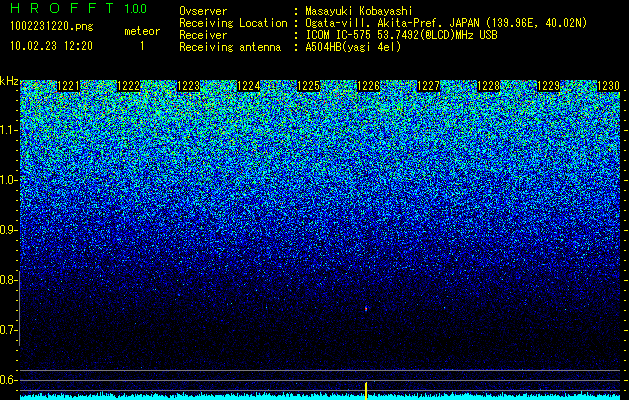
Task: Click the 1224 time marker label
Action: 249,86
